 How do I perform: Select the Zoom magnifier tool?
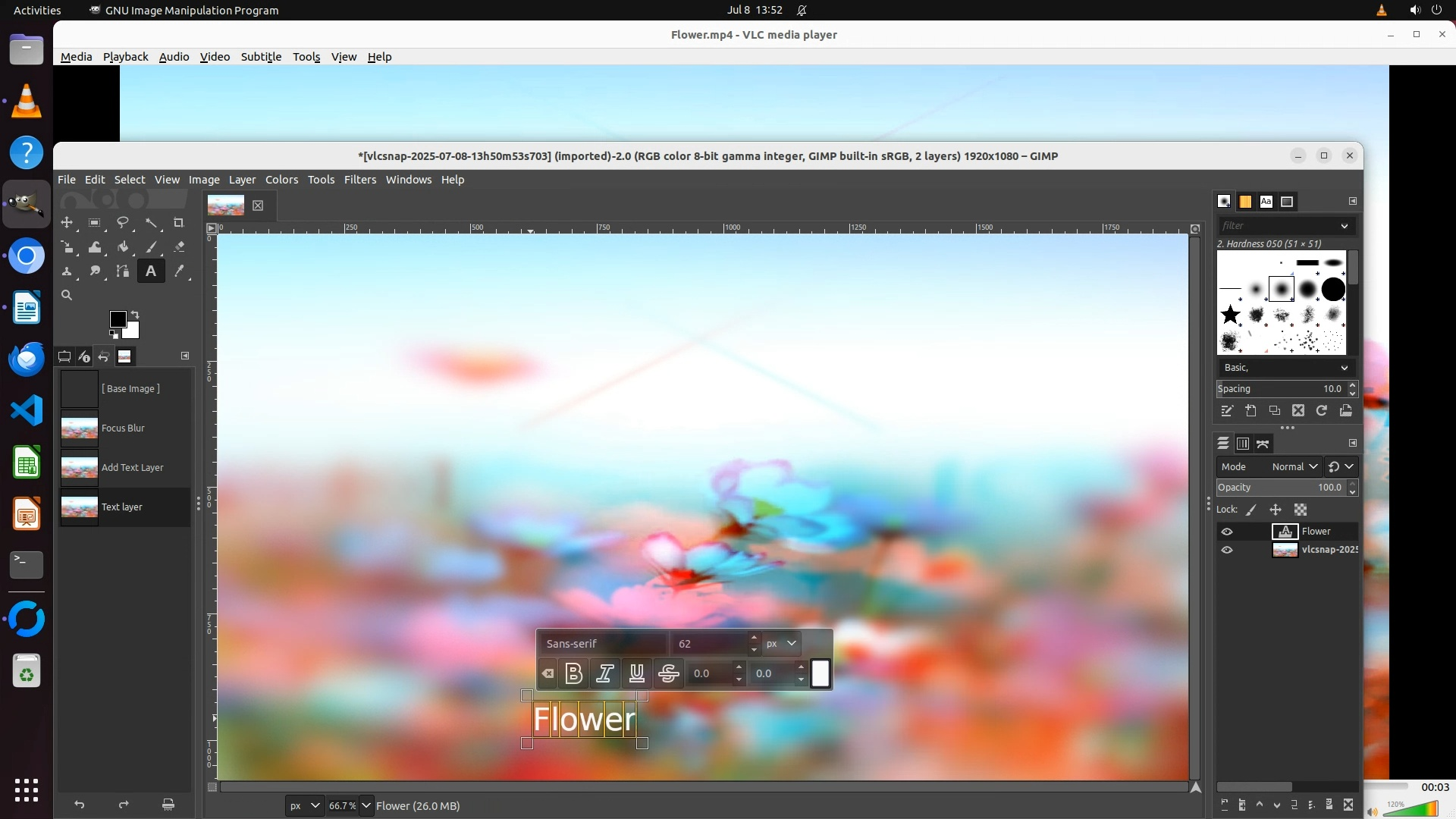[67, 296]
